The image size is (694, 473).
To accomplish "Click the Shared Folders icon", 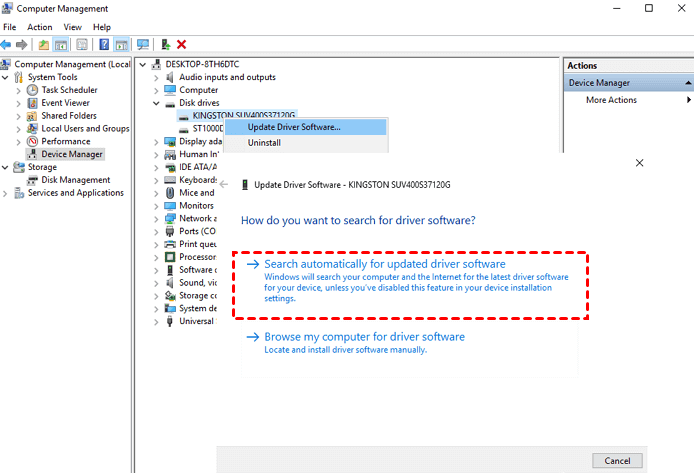I will click(x=31, y=116).
